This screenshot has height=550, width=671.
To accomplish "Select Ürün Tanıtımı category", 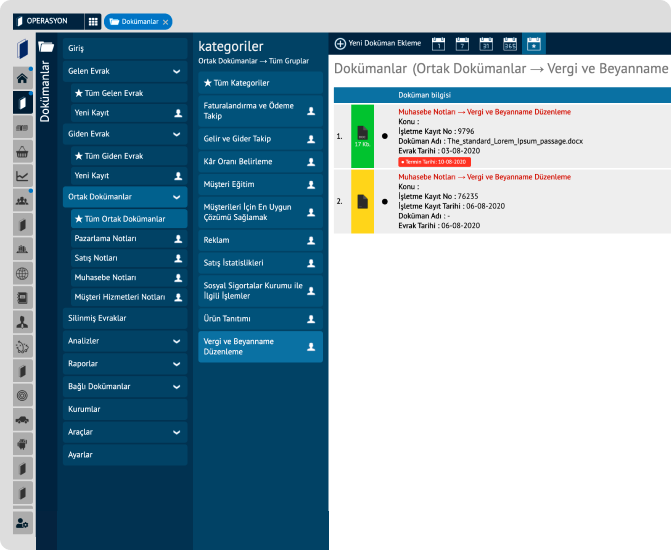I will 260,319.
